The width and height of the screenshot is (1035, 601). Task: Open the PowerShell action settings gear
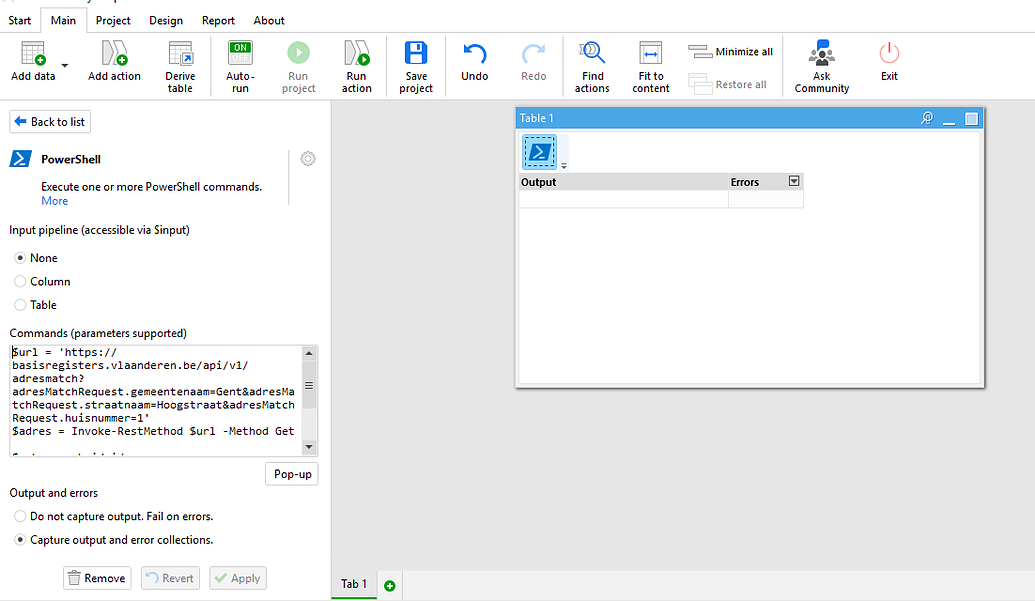308,158
